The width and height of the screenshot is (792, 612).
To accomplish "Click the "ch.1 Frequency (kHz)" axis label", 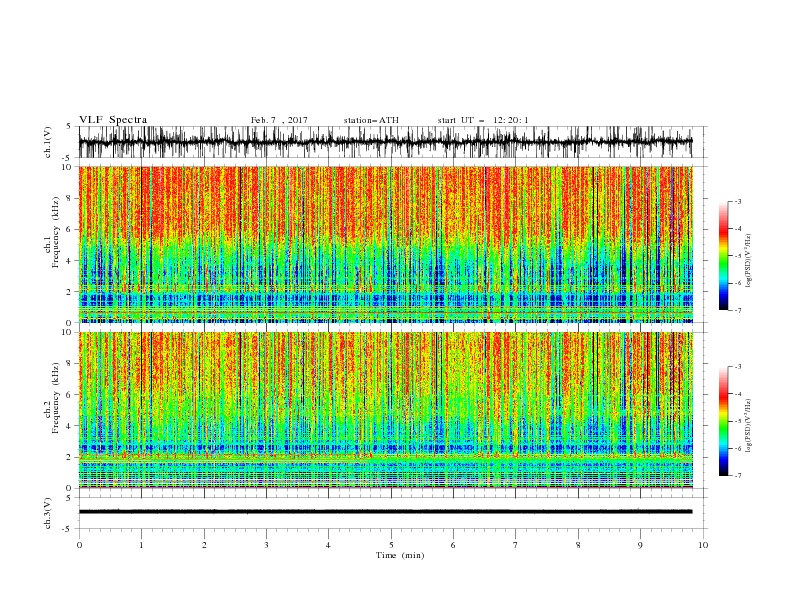I will pyautogui.click(x=52, y=232).
